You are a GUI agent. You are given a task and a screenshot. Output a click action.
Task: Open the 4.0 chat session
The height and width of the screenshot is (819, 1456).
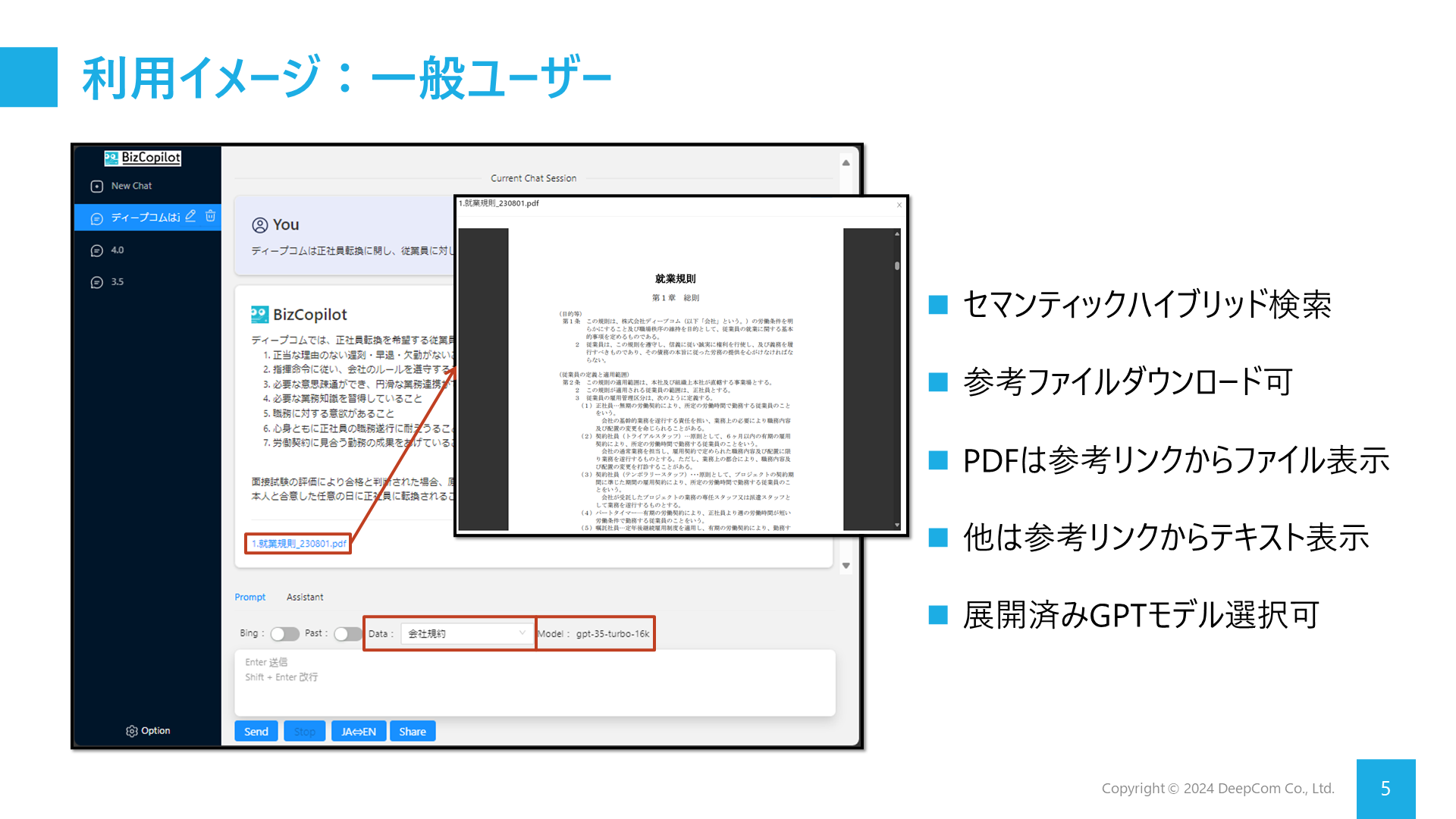pyautogui.click(x=117, y=250)
